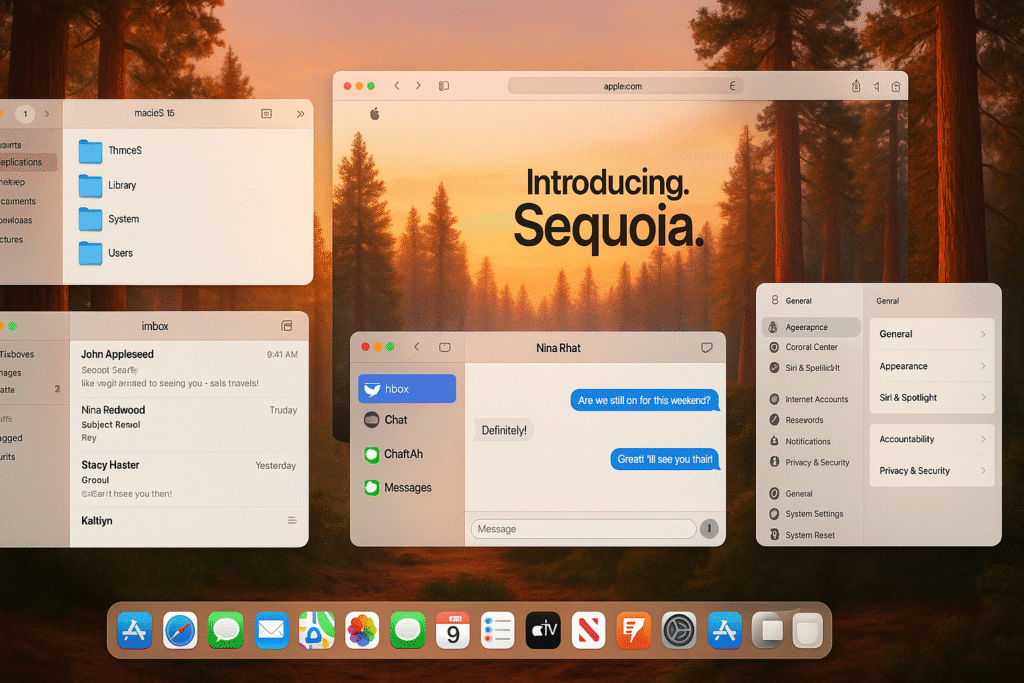Click the Message input field
This screenshot has width=1024, height=683.
584,529
